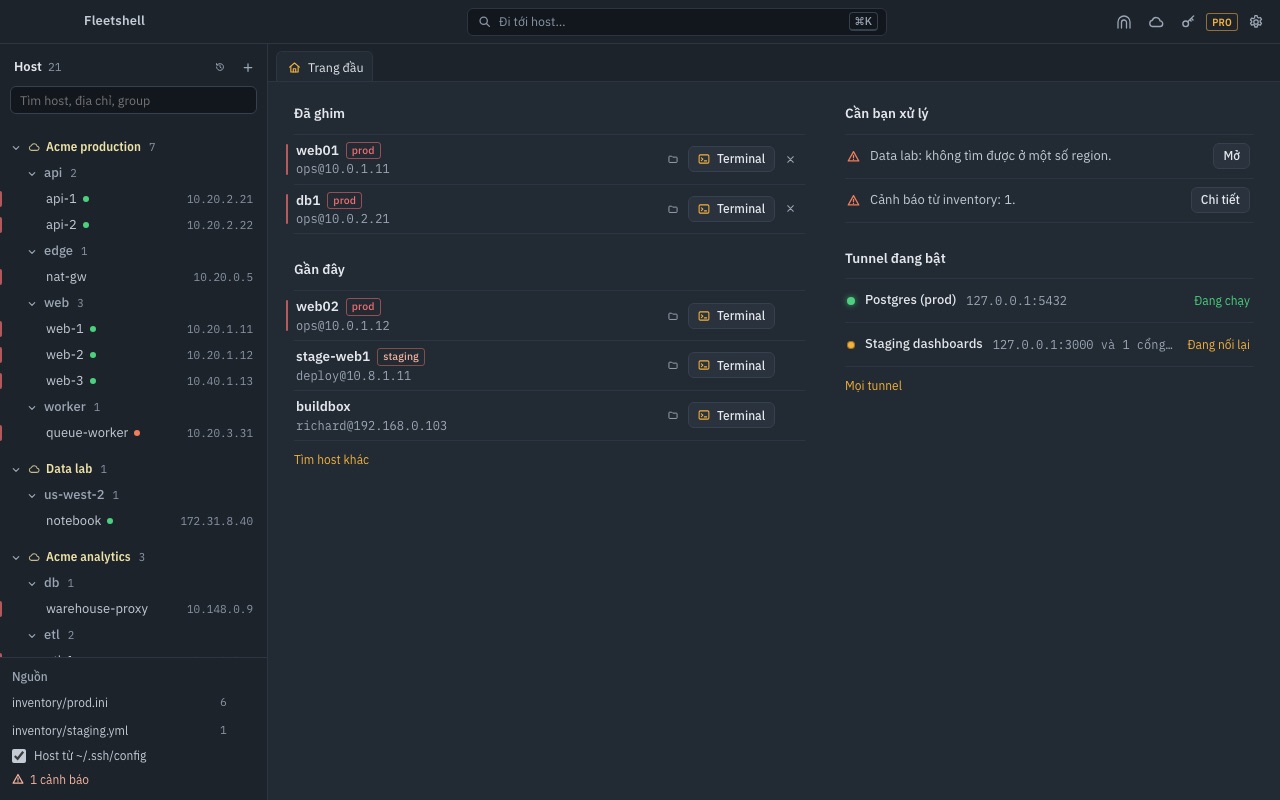Collapse the worker subgroup
This screenshot has height=800, width=1280.
32,407
